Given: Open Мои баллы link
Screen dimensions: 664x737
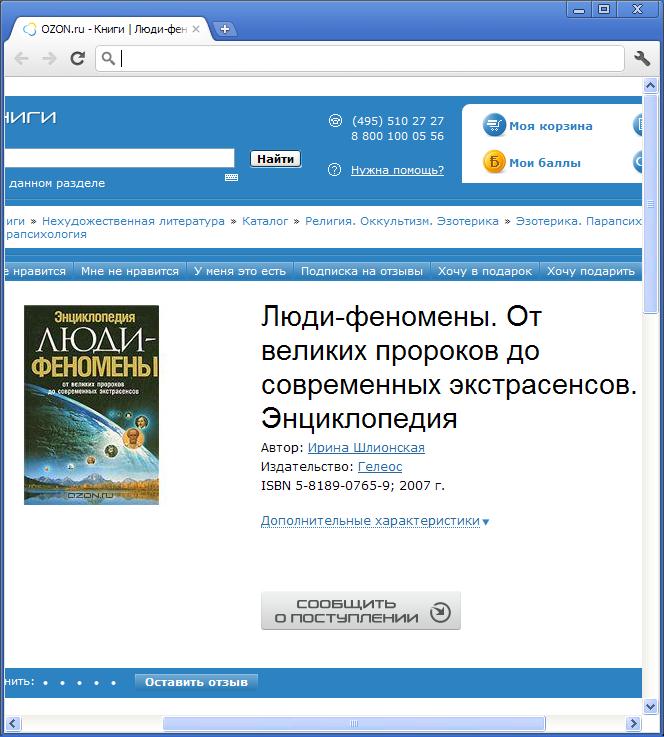Looking at the screenshot, I should pyautogui.click(x=545, y=163).
